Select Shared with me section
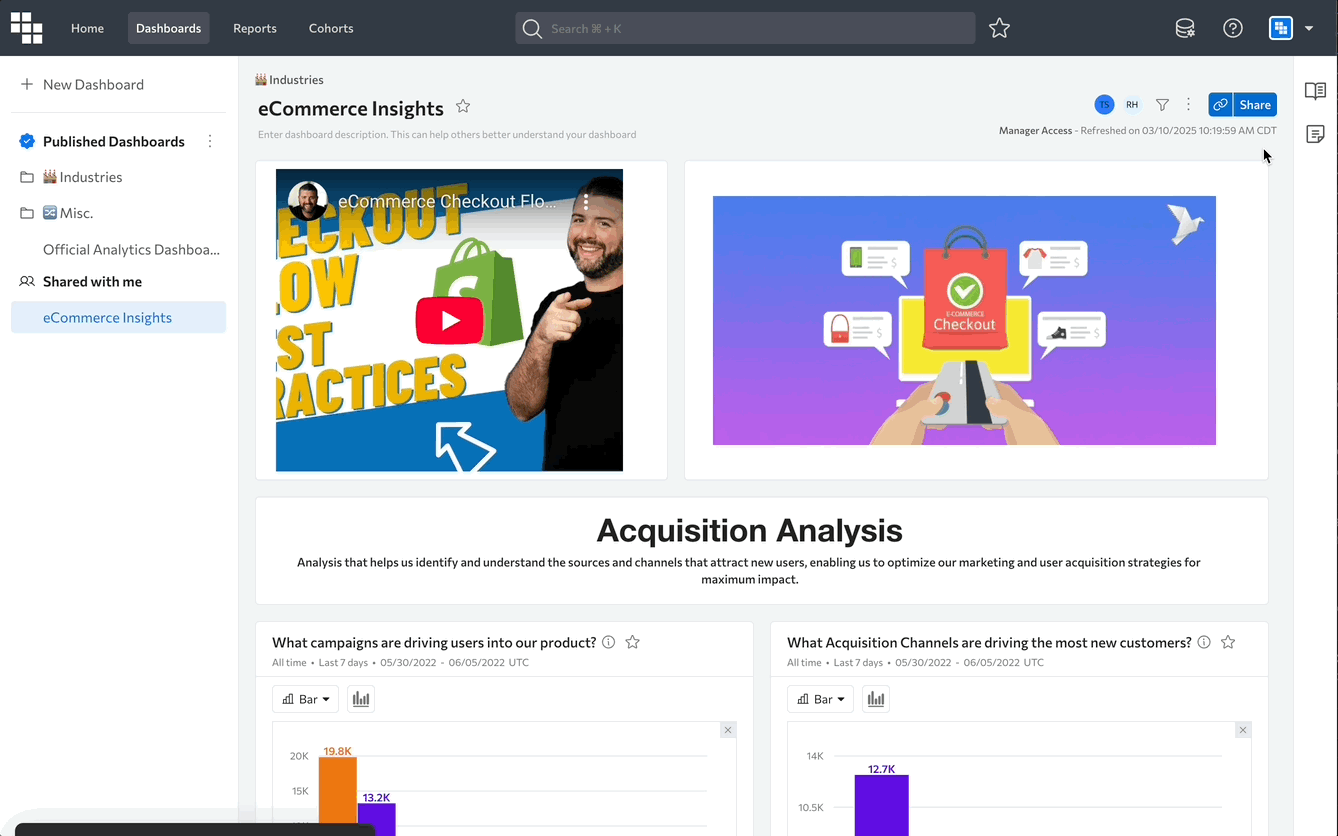 [x=92, y=281]
